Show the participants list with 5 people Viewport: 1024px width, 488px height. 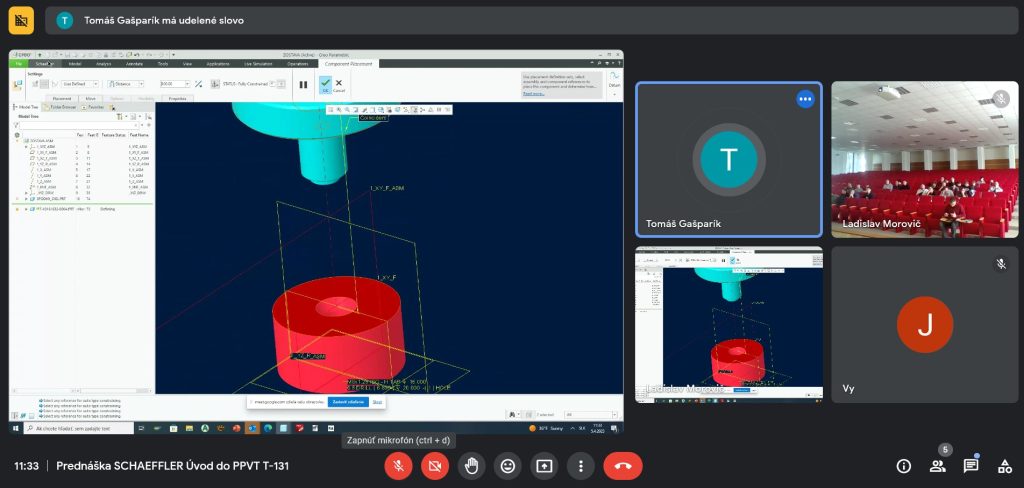[938, 466]
